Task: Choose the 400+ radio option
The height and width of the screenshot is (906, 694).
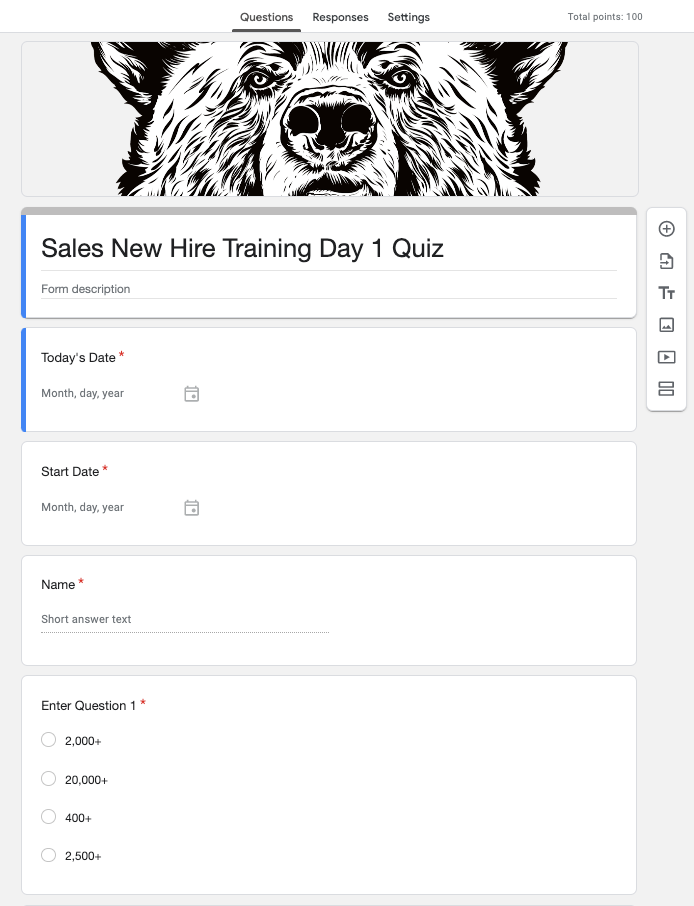Action: 48,817
